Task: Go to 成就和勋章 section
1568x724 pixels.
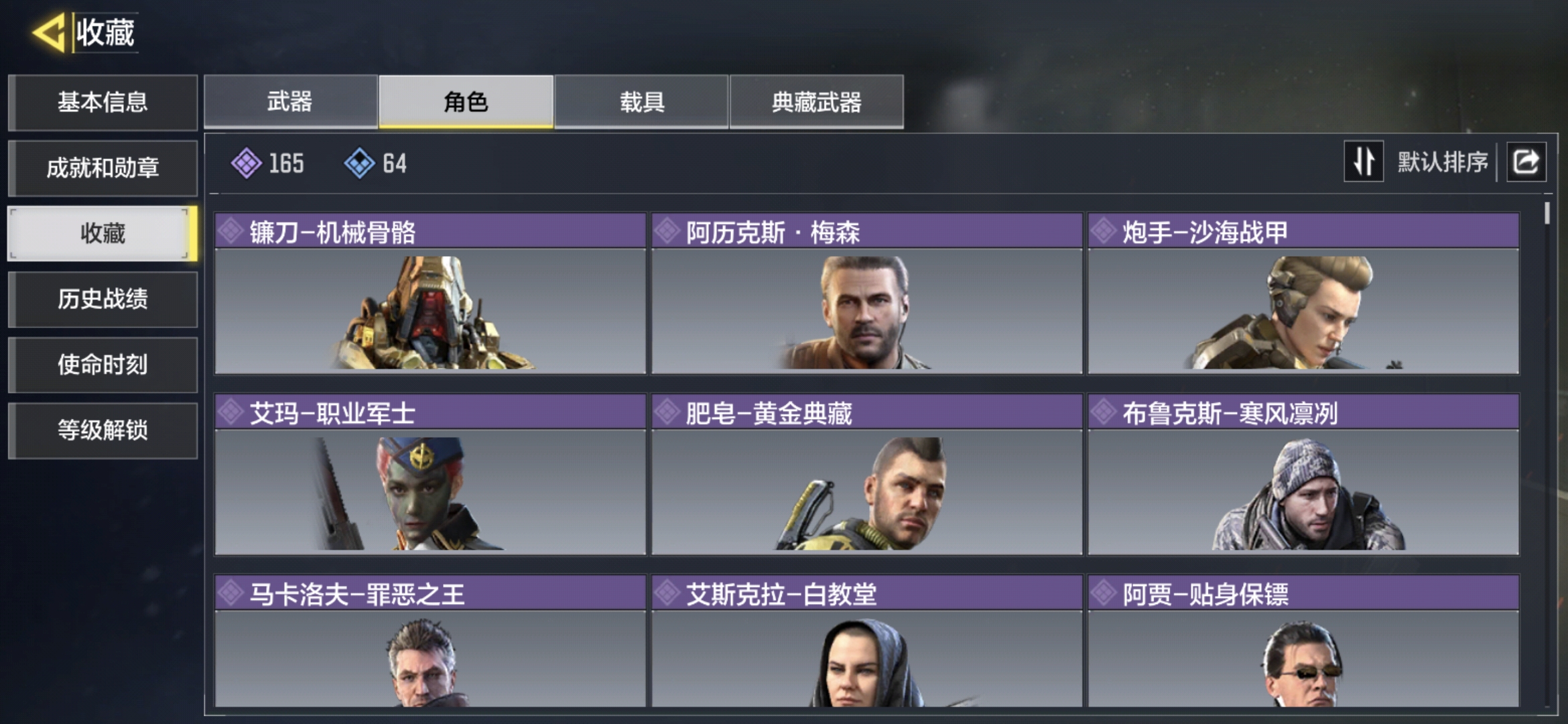Action: pos(103,168)
